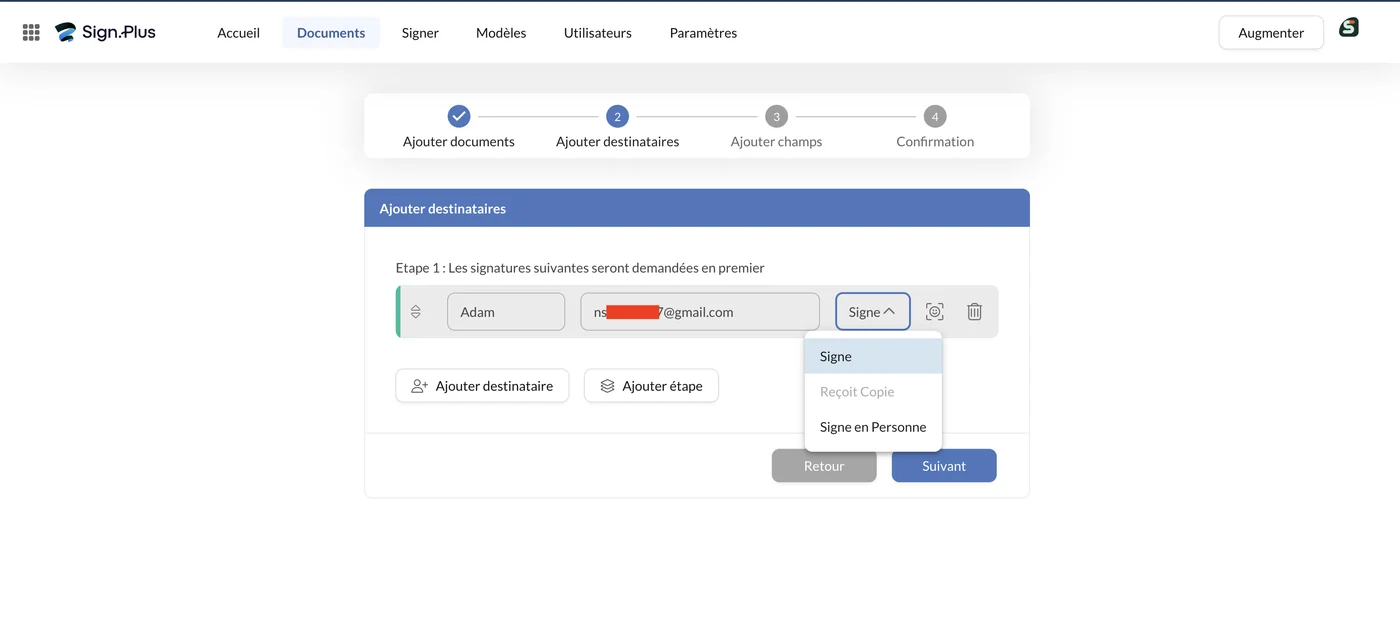Click the completed step checkmark circle
This screenshot has width=1400, height=629.
point(459,116)
